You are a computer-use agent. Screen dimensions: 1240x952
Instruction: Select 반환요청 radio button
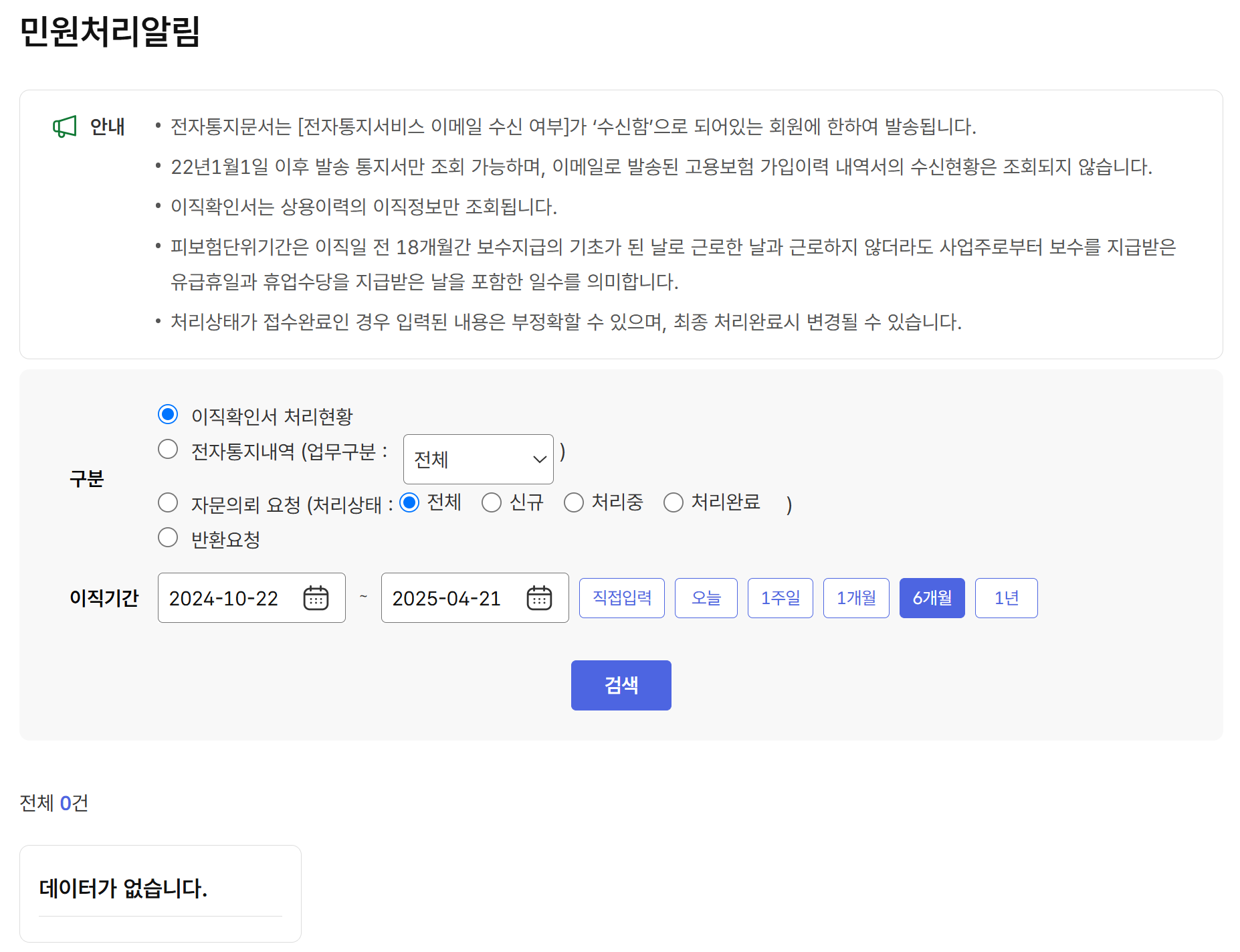168,537
